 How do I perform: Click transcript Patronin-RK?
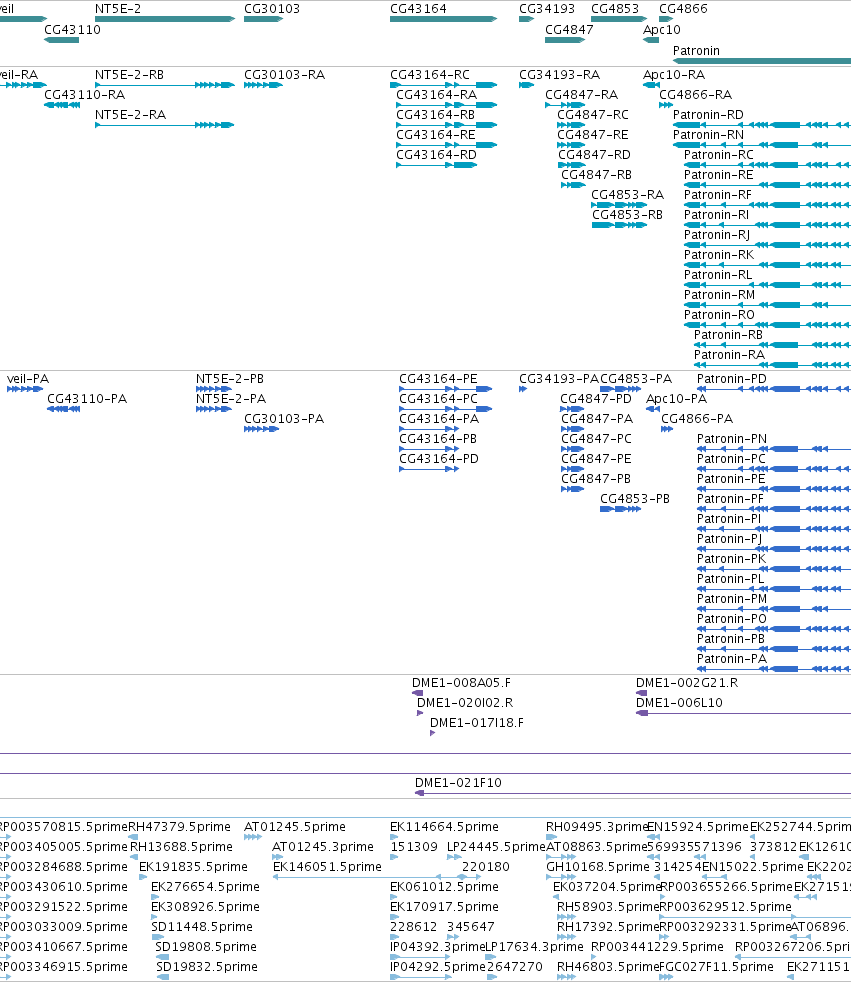click(x=767, y=266)
